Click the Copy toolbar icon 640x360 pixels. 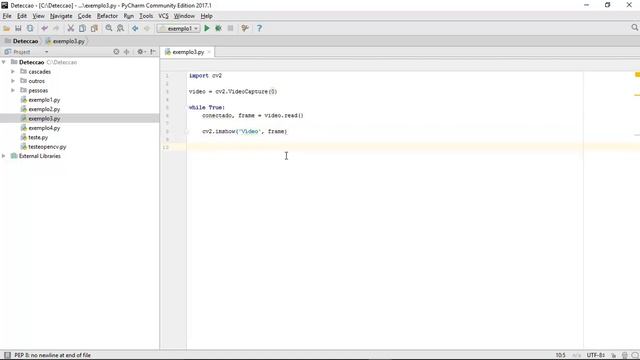click(x=82, y=28)
